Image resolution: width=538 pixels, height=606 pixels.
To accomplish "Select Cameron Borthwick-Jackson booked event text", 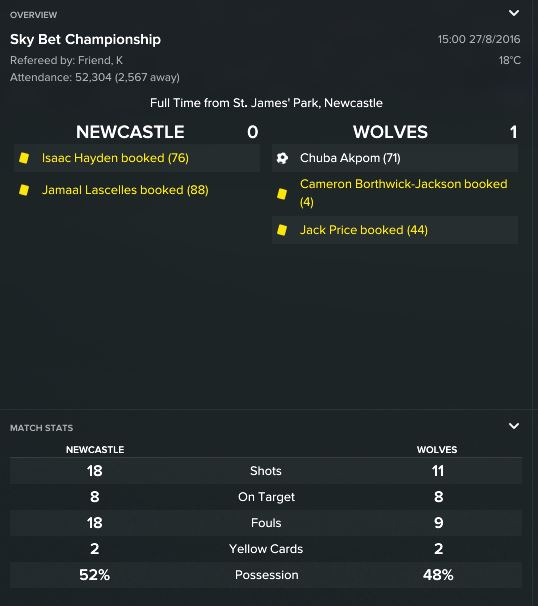I will point(404,193).
